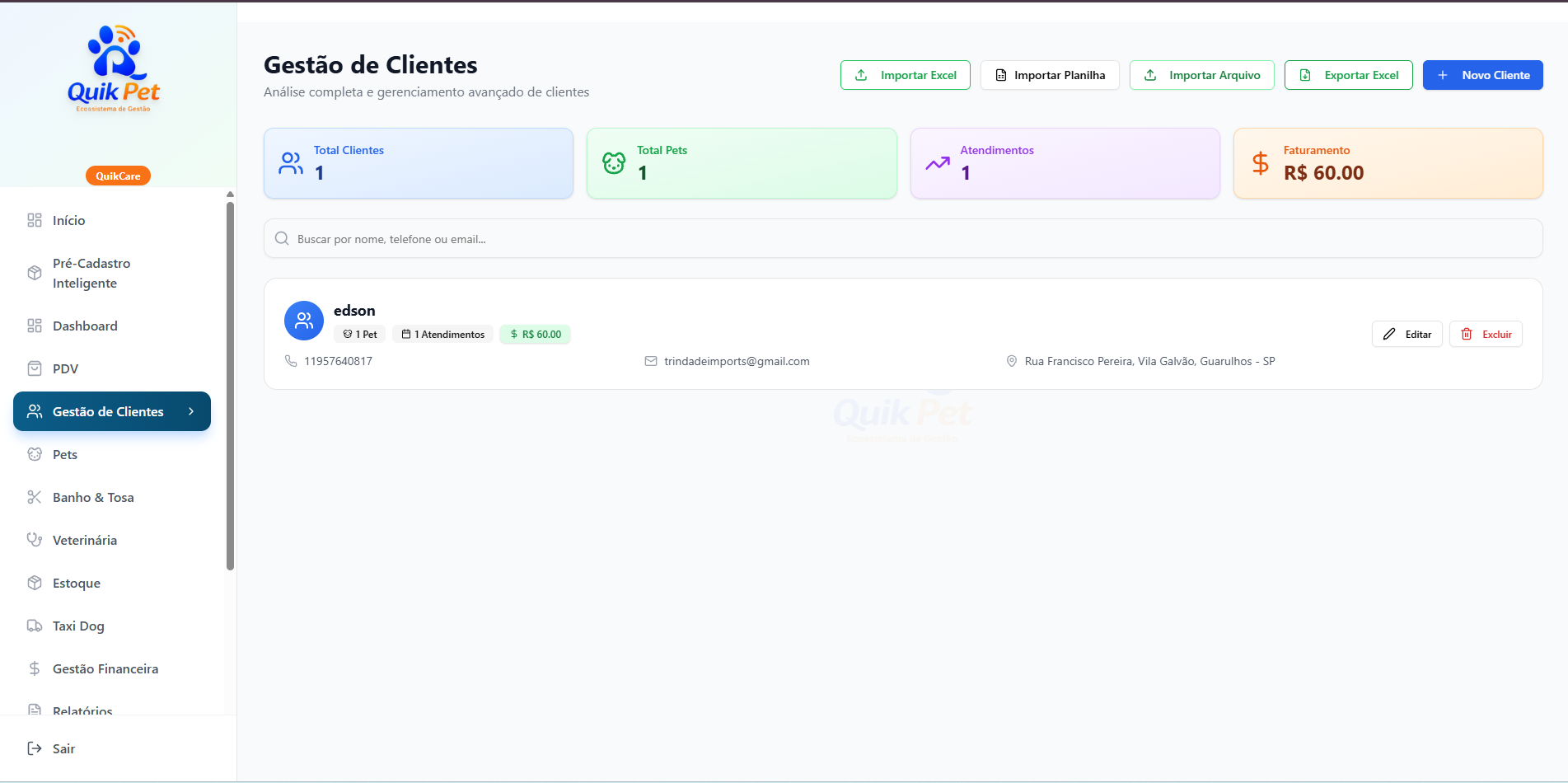Click the Pré-Cadastro Inteligente box icon
The image size is (1568, 783).
coord(35,273)
